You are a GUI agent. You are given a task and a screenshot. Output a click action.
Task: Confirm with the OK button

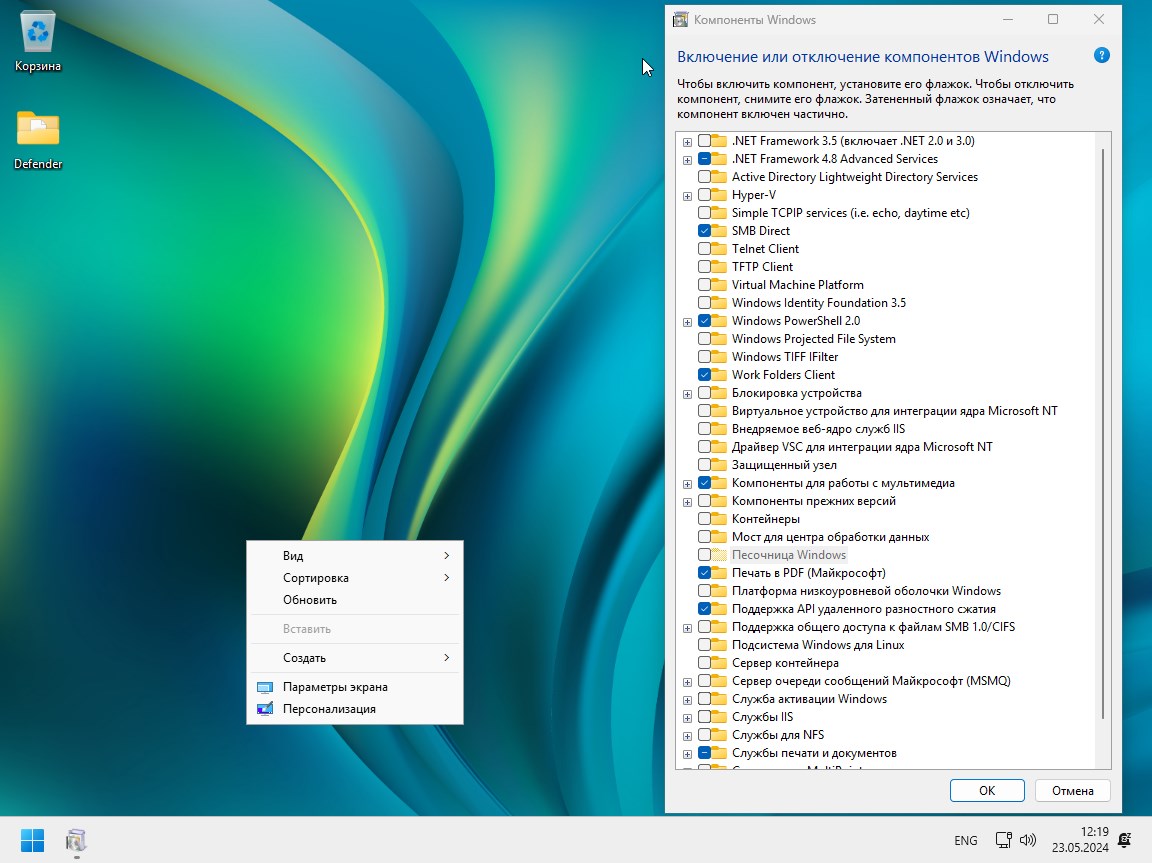(x=987, y=790)
